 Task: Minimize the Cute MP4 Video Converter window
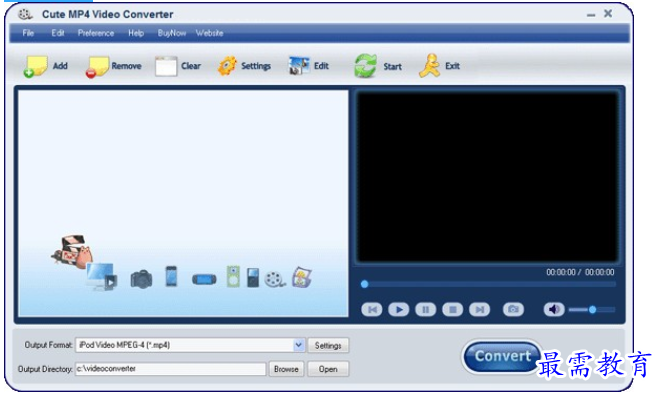pos(591,15)
